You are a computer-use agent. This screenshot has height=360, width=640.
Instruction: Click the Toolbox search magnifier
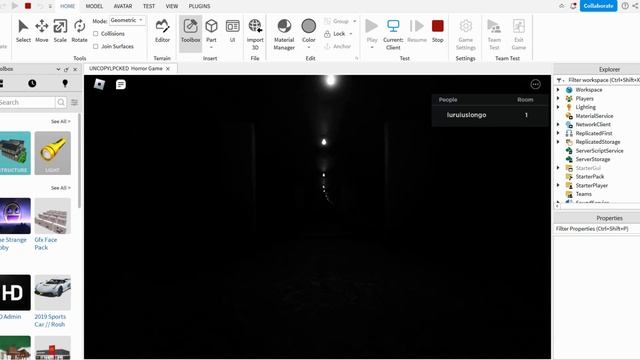61,102
